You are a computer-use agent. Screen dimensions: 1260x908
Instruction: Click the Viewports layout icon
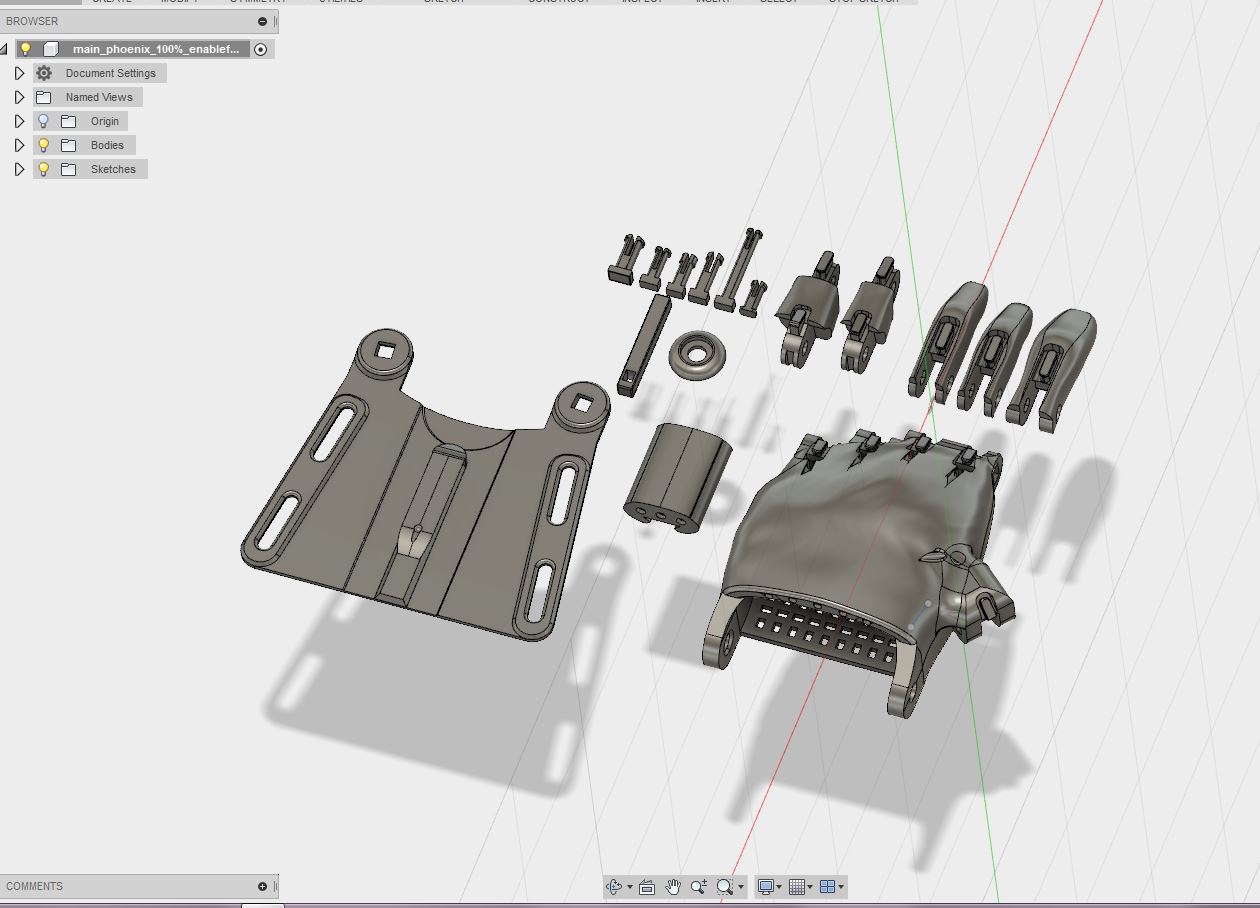pyautogui.click(x=828, y=886)
